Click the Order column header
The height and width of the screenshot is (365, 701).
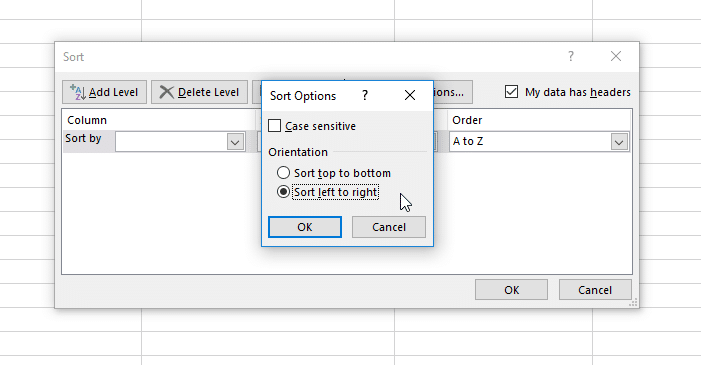(467, 120)
